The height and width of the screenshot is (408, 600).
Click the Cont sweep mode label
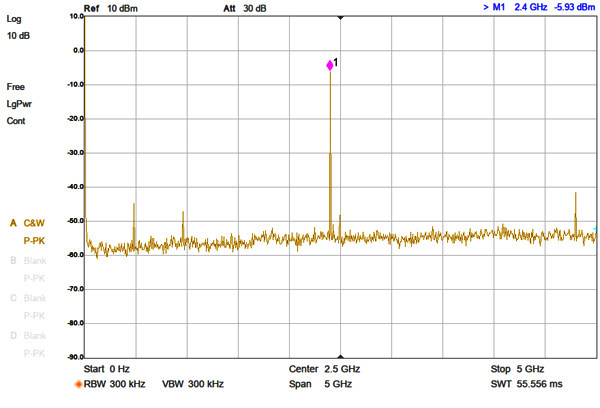16,121
